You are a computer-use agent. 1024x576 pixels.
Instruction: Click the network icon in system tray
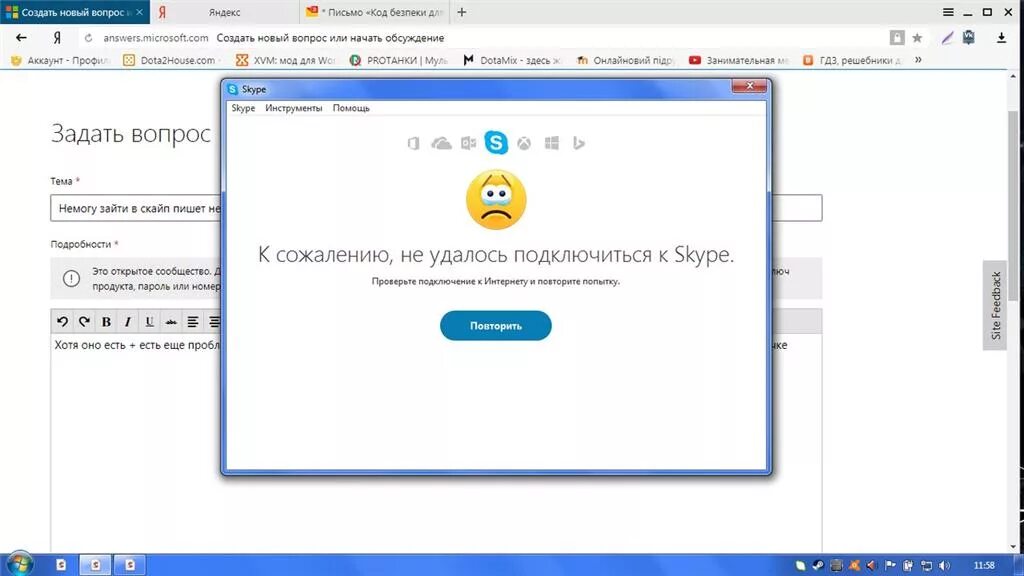pos(926,565)
